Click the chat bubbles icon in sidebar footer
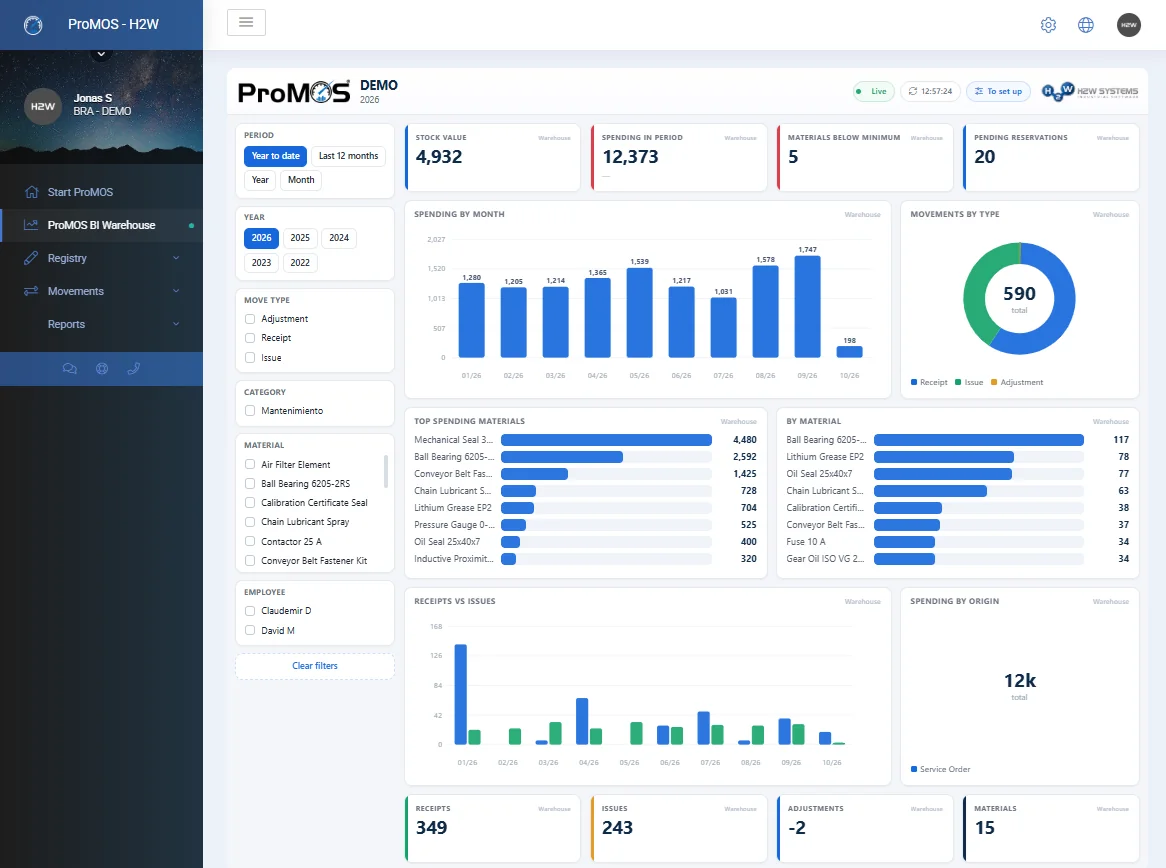The image size is (1166, 868). (70, 368)
